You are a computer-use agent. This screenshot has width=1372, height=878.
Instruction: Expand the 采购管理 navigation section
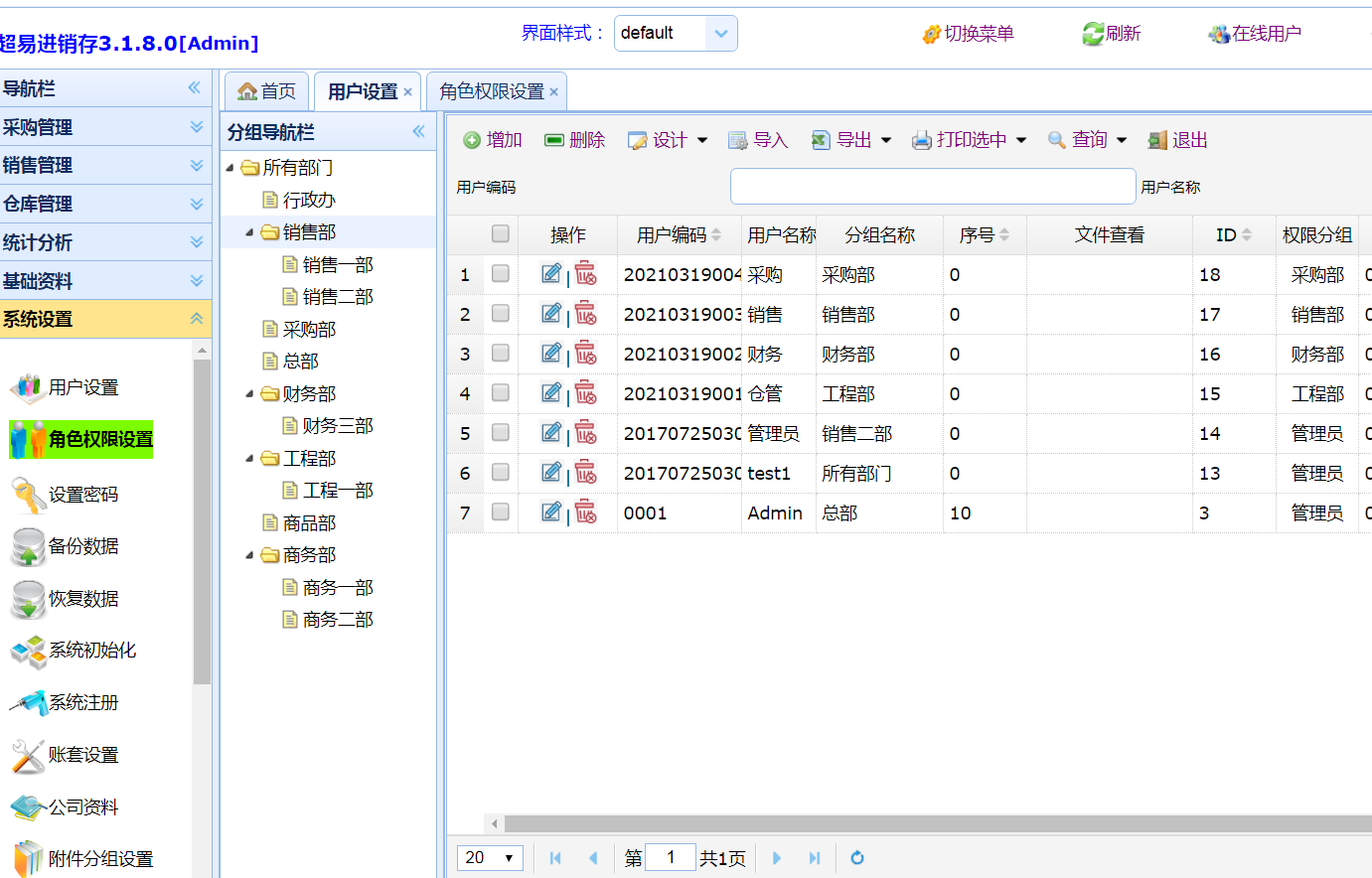[x=105, y=127]
